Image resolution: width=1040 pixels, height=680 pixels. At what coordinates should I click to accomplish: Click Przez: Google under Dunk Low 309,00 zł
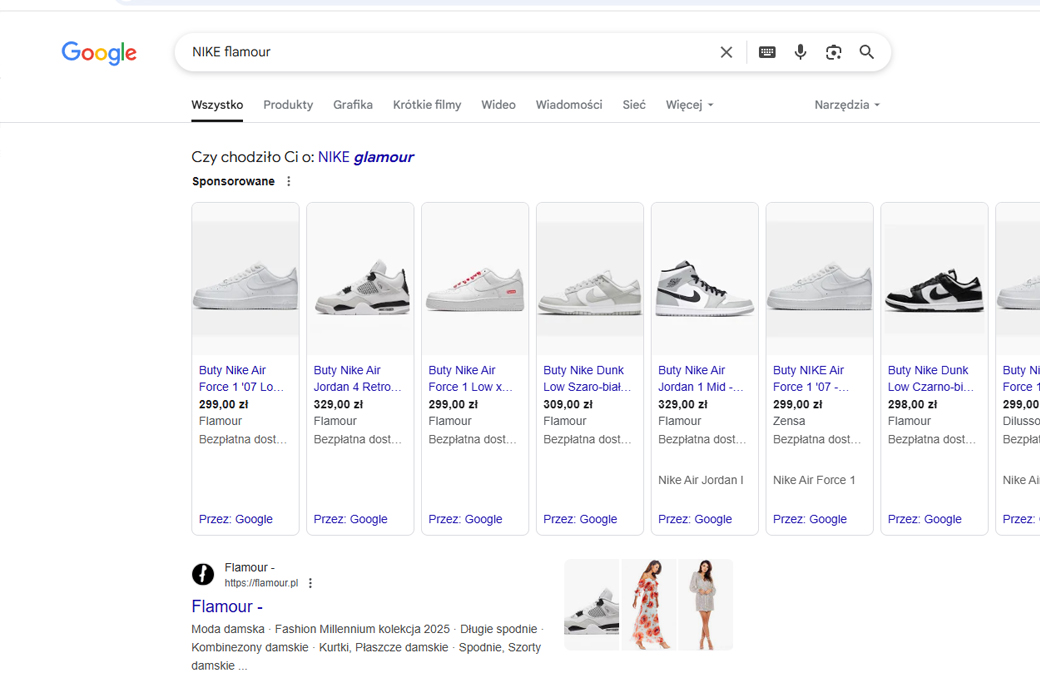tap(580, 519)
